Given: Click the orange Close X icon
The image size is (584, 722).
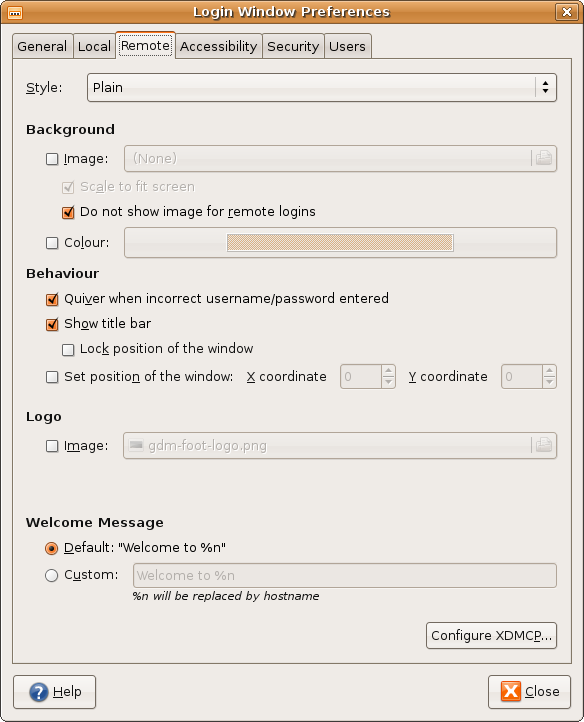Looking at the screenshot, I should click(x=511, y=691).
